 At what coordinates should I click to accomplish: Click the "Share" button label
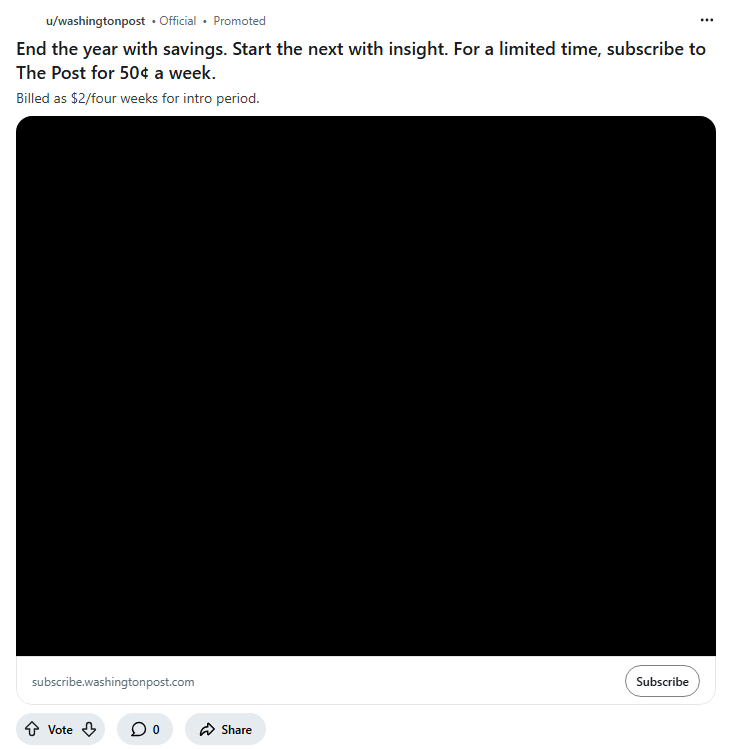tap(236, 730)
